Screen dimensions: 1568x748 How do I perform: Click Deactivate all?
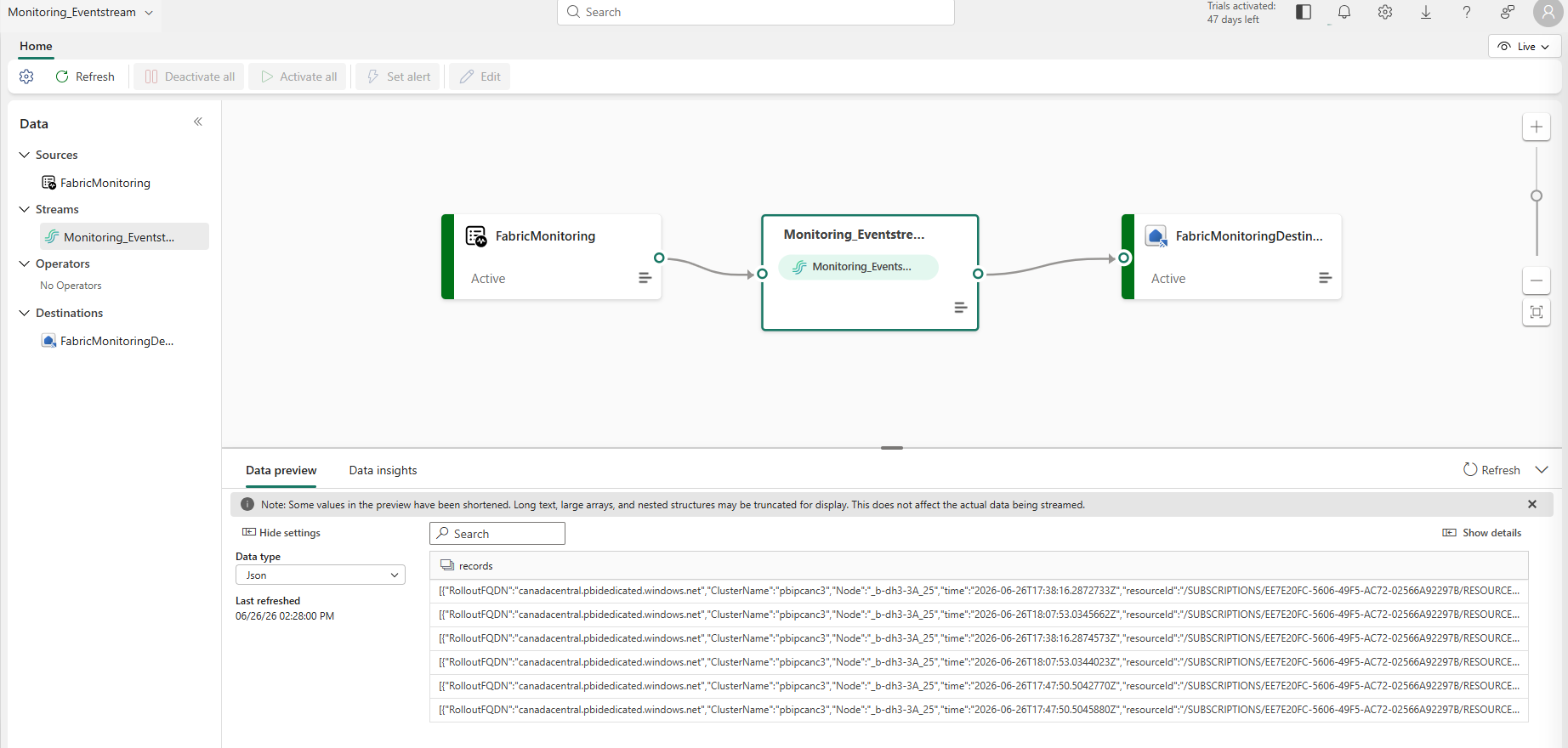click(190, 76)
